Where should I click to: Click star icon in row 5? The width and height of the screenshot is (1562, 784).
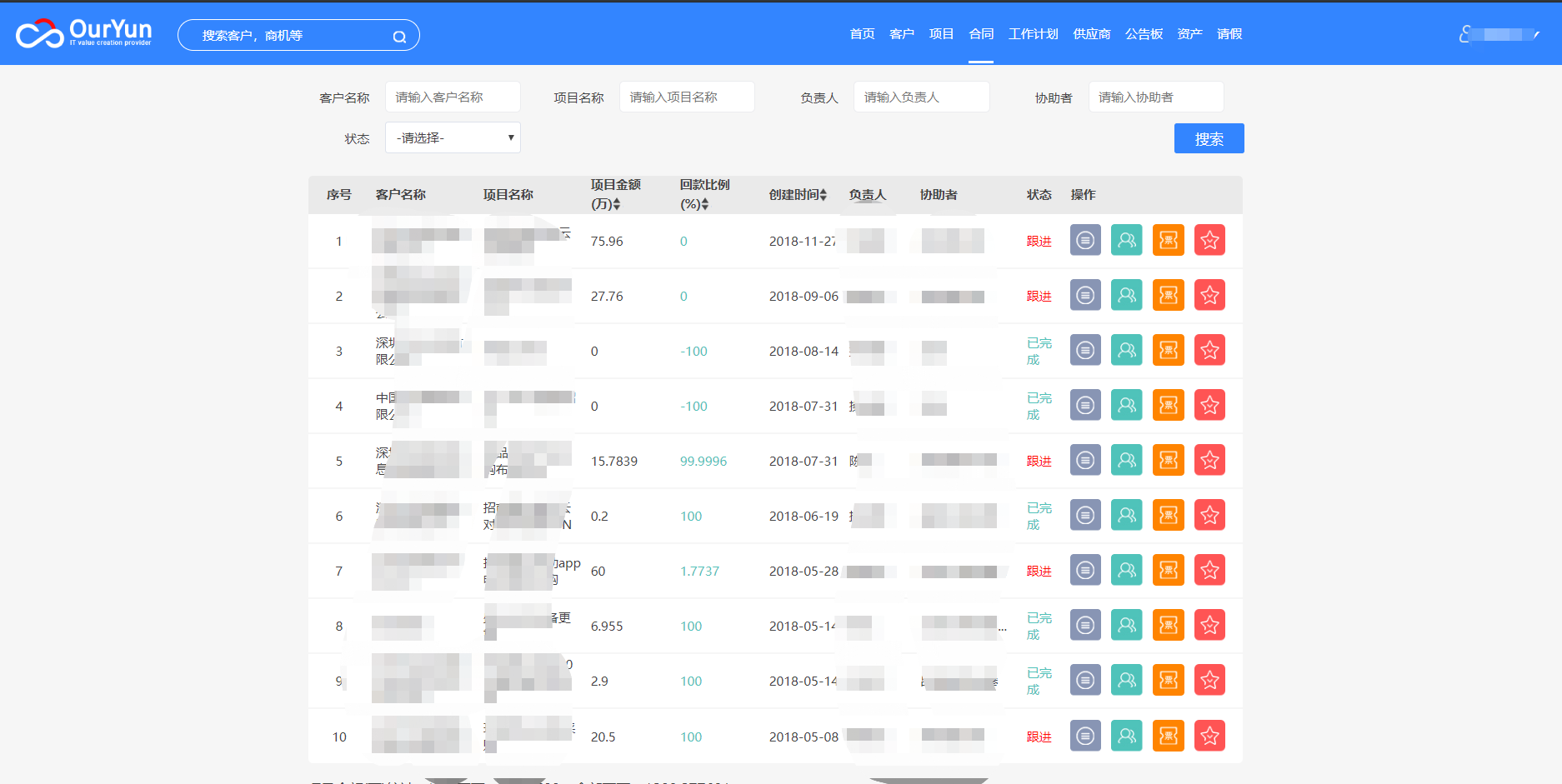click(1210, 460)
